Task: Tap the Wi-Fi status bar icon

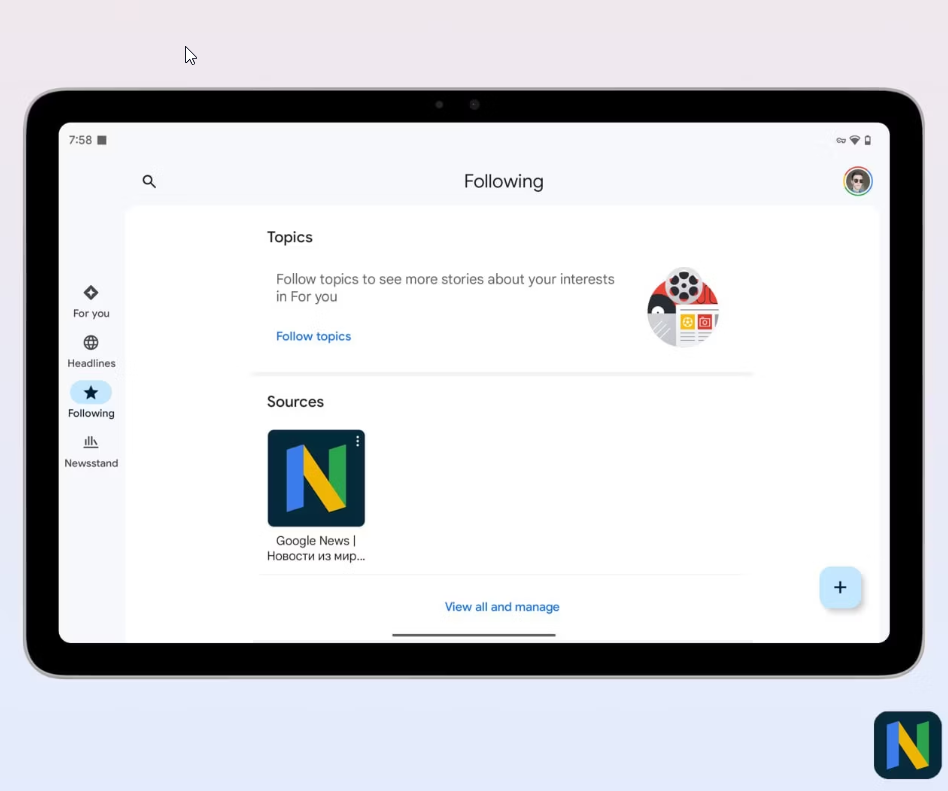Action: (854, 140)
